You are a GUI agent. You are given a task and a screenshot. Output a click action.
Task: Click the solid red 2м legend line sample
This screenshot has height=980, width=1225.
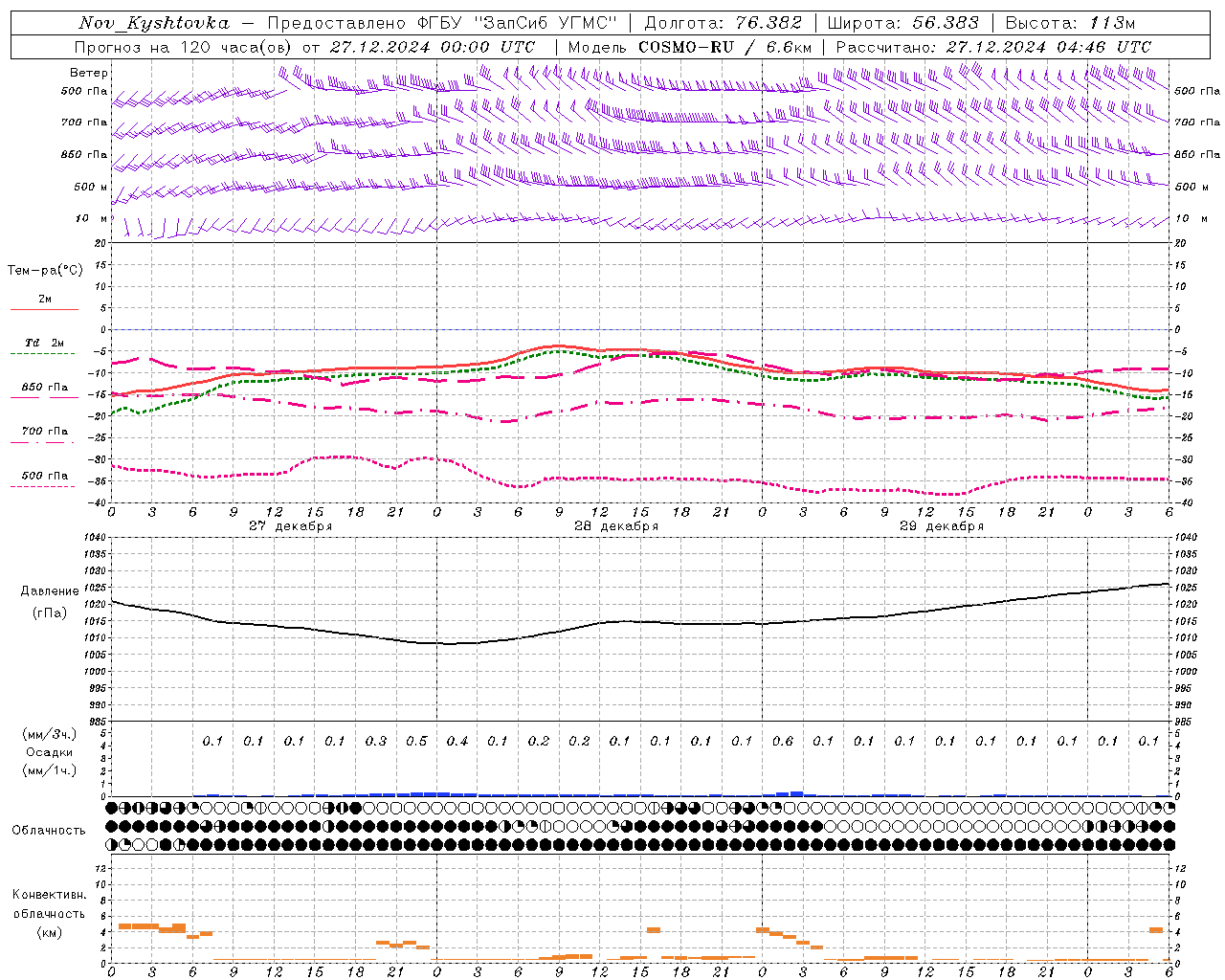pos(44,309)
